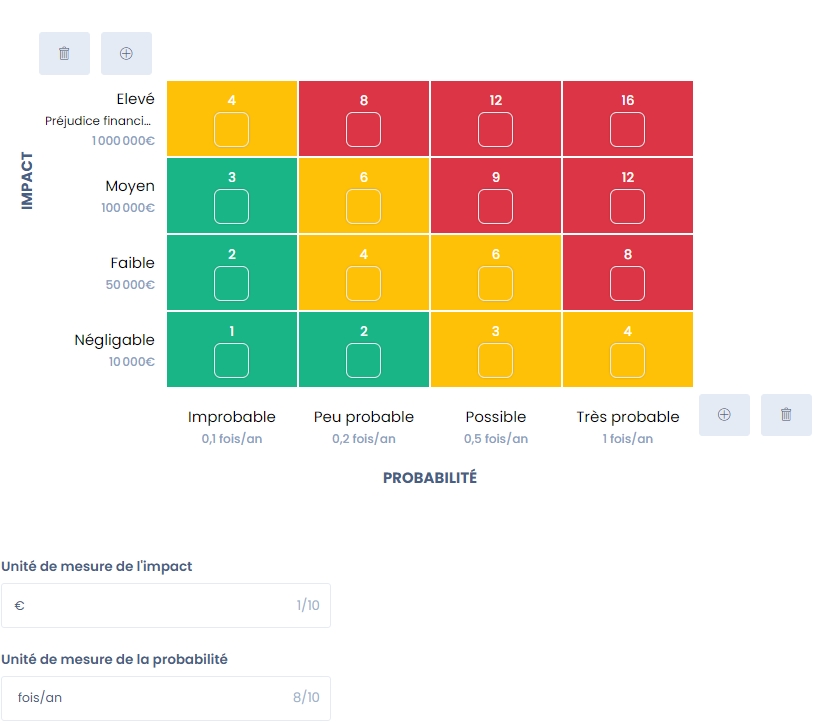Click the trash icon above the impact rows

64,53
